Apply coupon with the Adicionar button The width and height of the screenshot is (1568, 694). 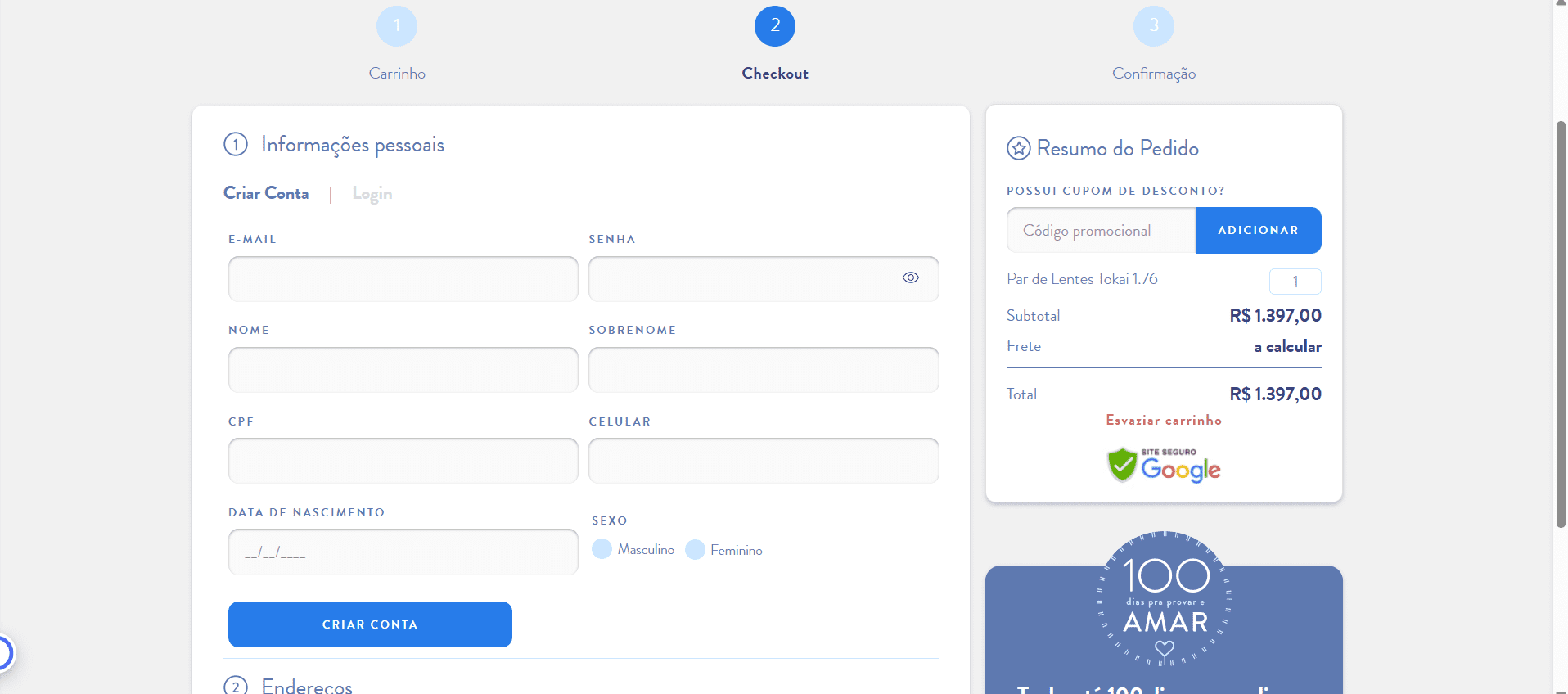click(x=1258, y=231)
